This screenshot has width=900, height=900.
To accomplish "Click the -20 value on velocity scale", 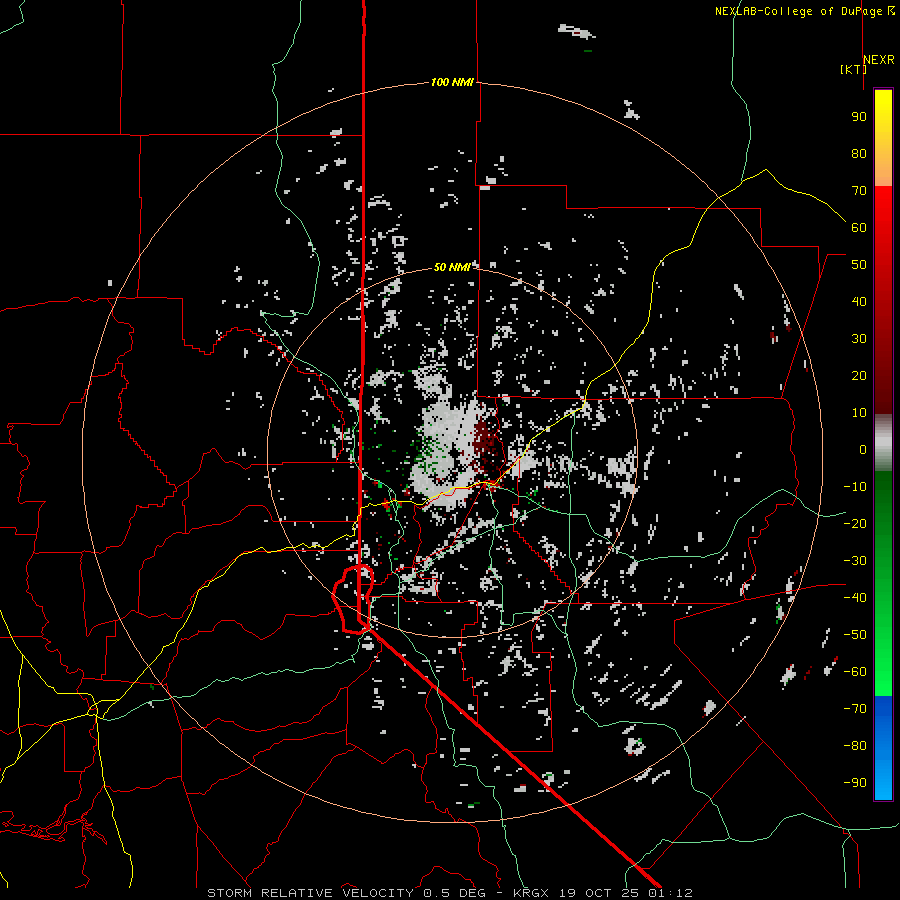I will click(855, 524).
